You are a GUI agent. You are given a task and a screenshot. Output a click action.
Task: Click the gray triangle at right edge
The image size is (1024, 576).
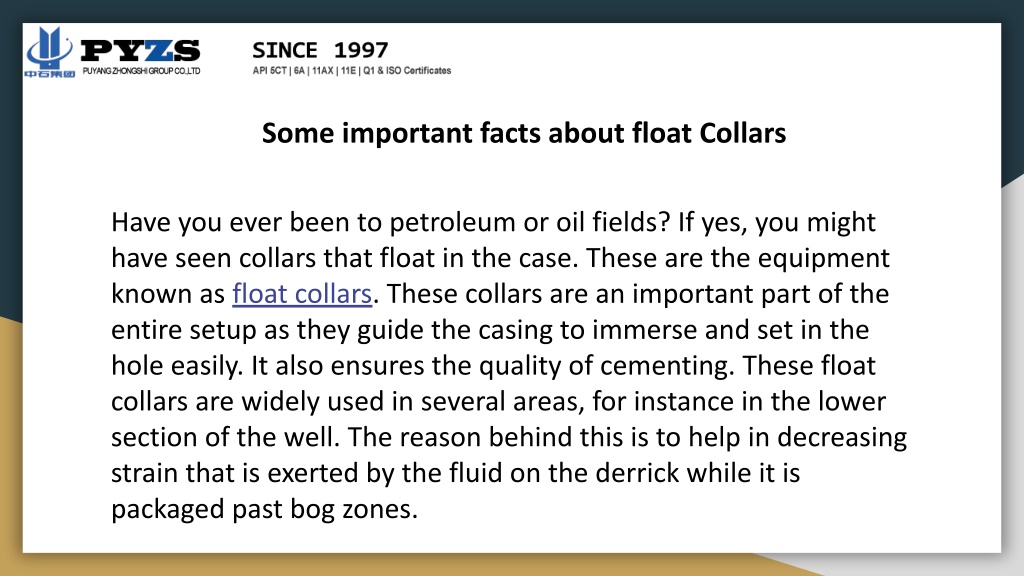click(1013, 366)
